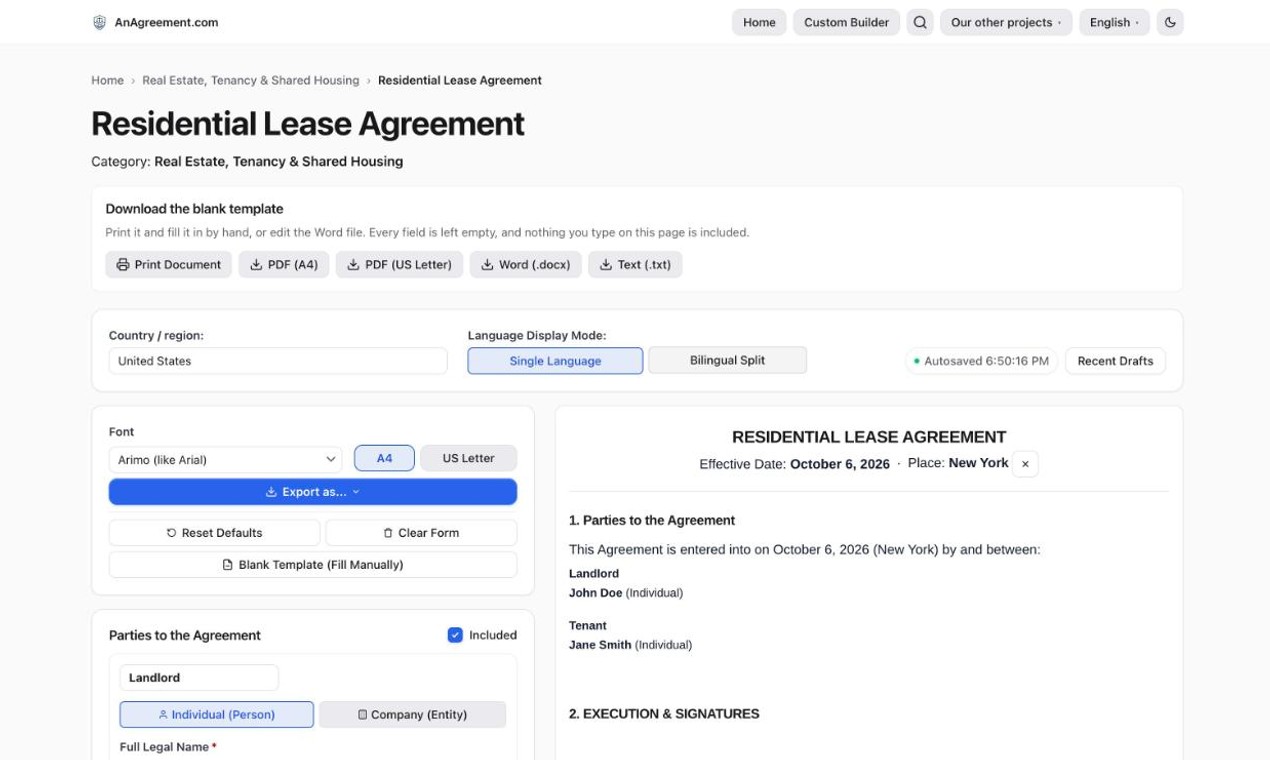The height and width of the screenshot is (760, 1270).
Task: Toggle dark mode with the moon icon
Action: click(x=1170, y=22)
